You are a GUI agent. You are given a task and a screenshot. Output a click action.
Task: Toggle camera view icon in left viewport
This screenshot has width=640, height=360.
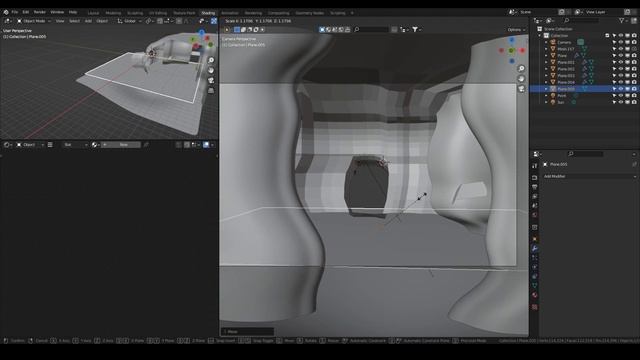(211, 80)
